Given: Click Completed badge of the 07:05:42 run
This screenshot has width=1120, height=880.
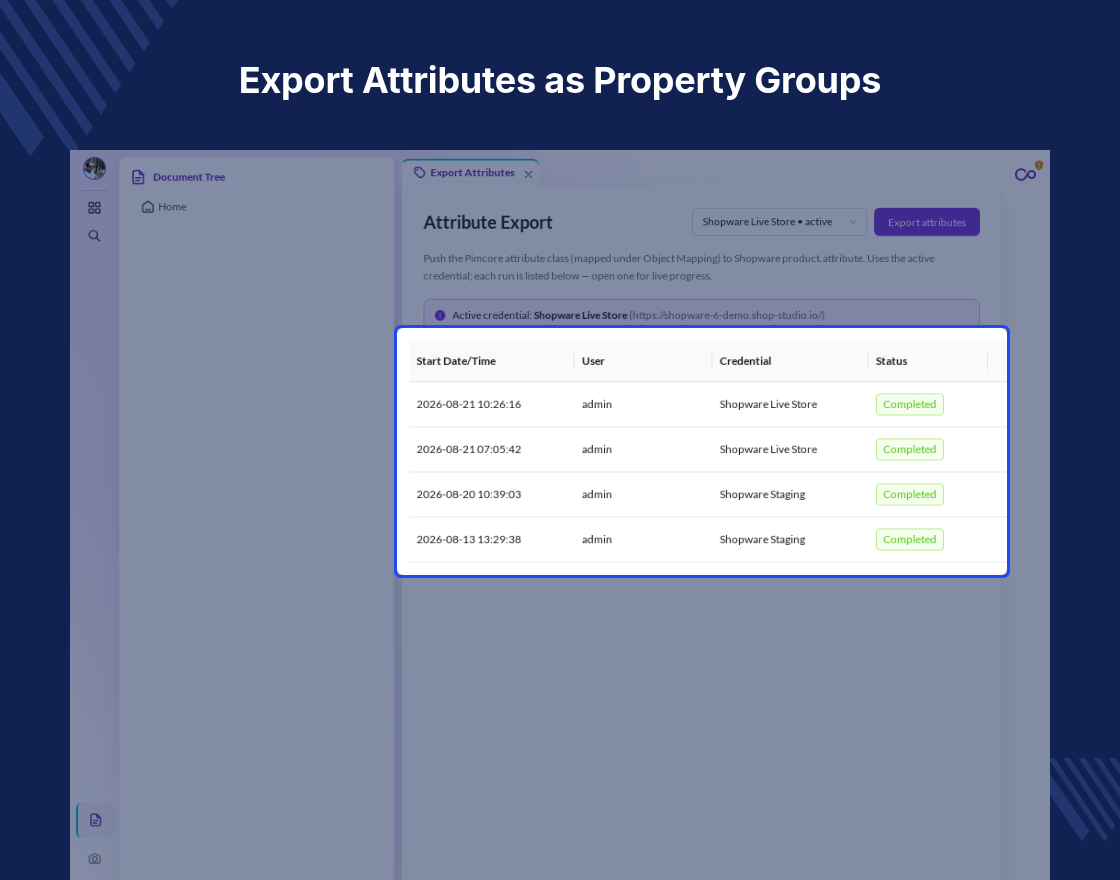Looking at the screenshot, I should [909, 449].
